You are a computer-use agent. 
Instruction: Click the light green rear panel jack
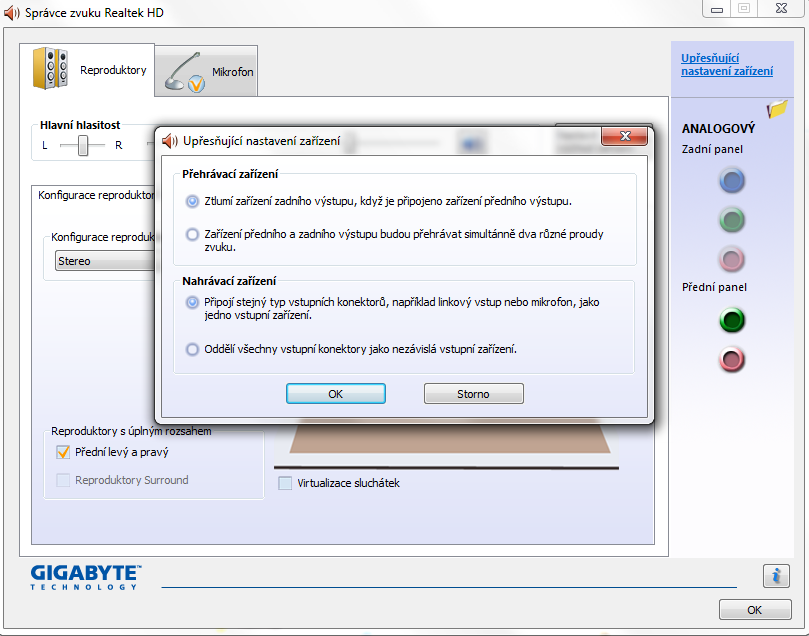pyautogui.click(x=732, y=220)
